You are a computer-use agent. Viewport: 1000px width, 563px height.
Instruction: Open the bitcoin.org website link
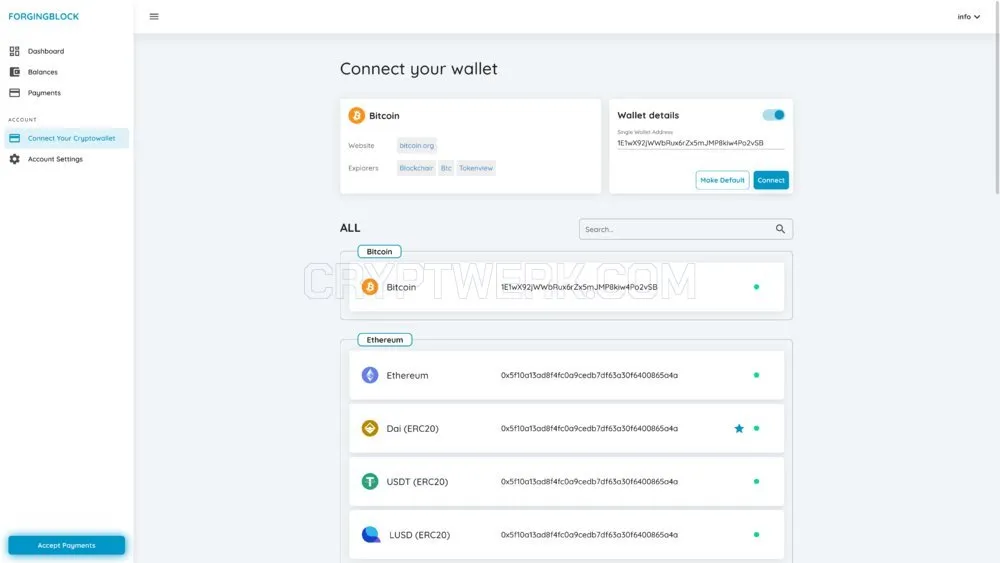pos(416,145)
